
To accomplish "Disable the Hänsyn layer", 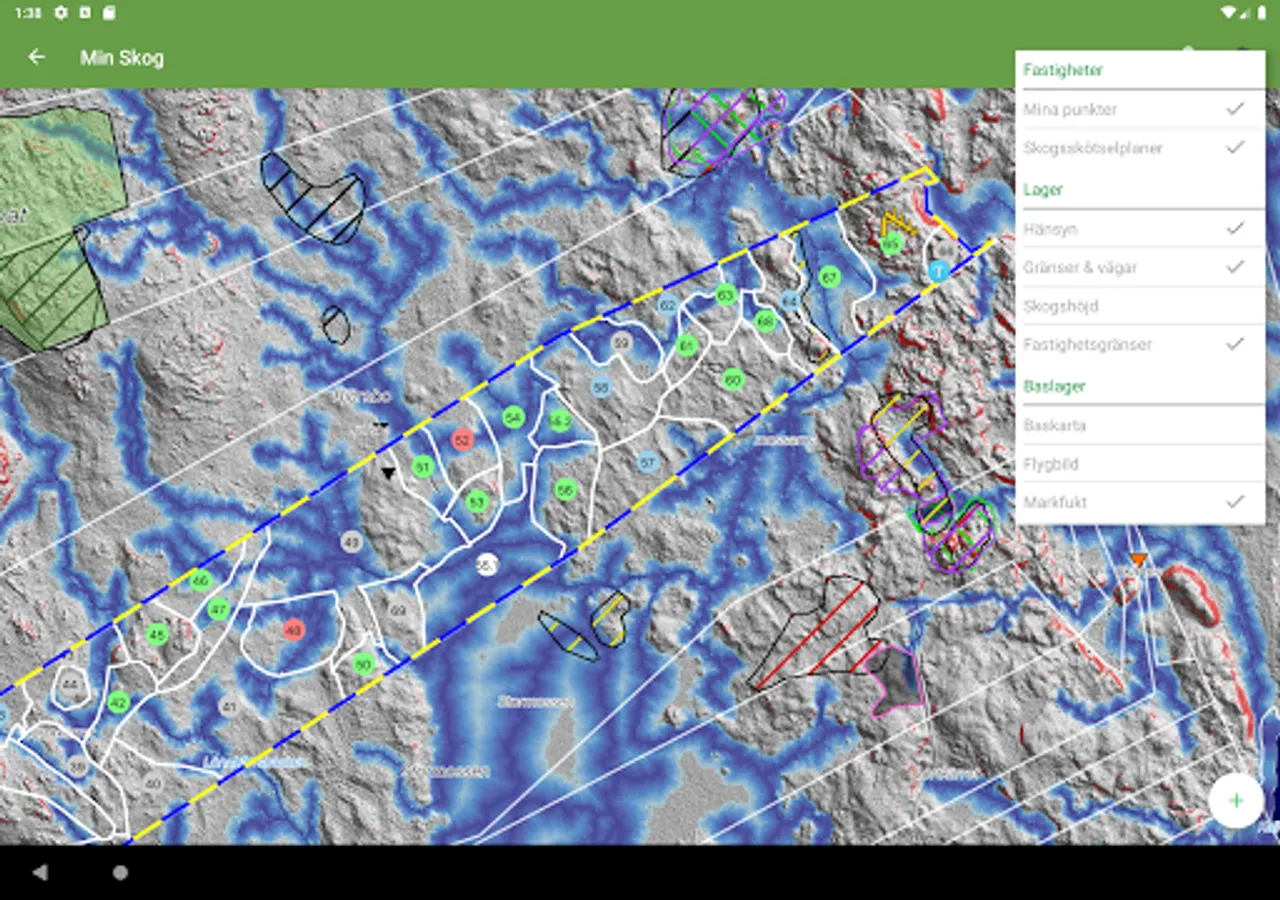I will [1140, 229].
